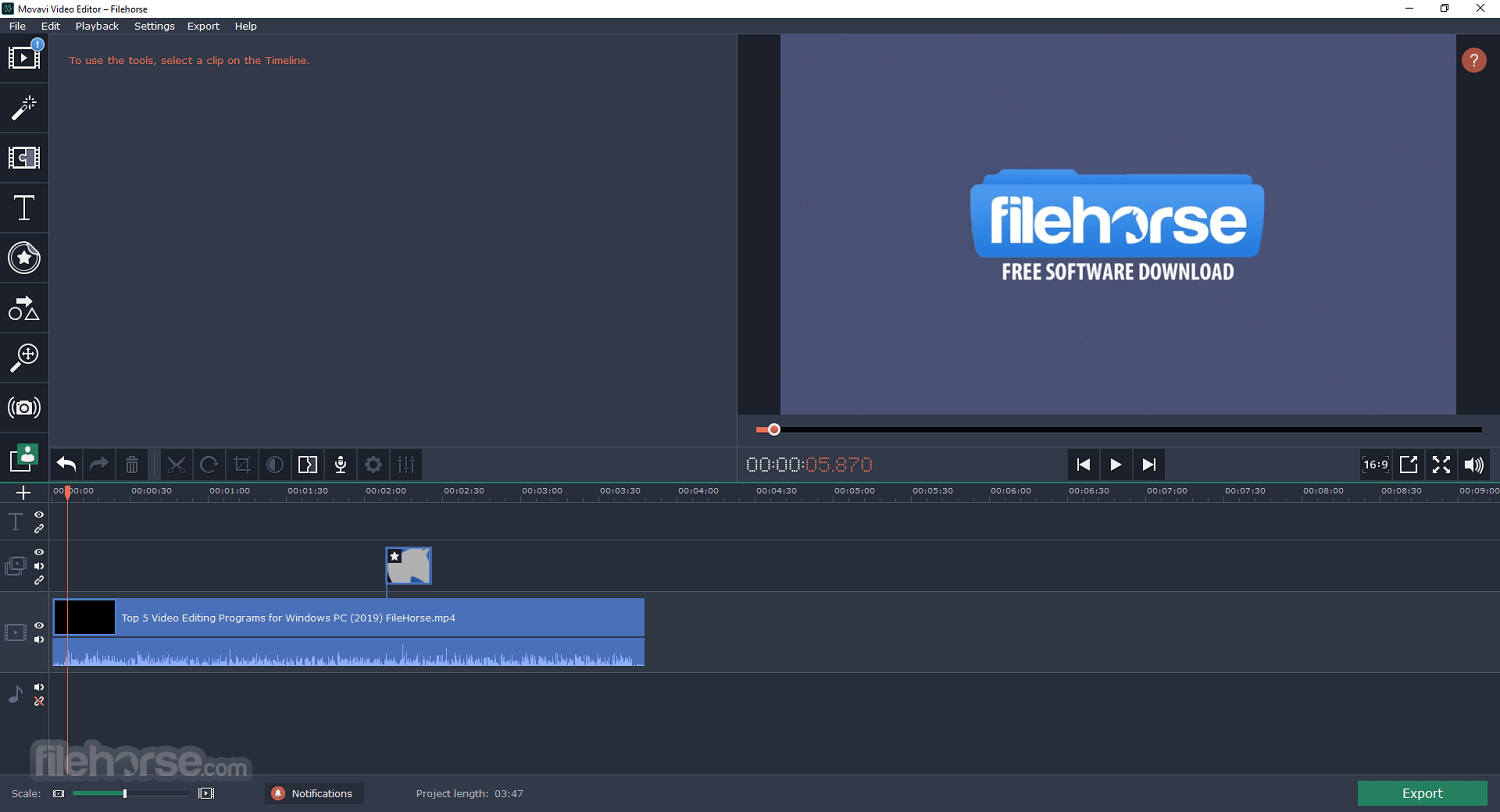Click the Title track T icon

click(16, 521)
